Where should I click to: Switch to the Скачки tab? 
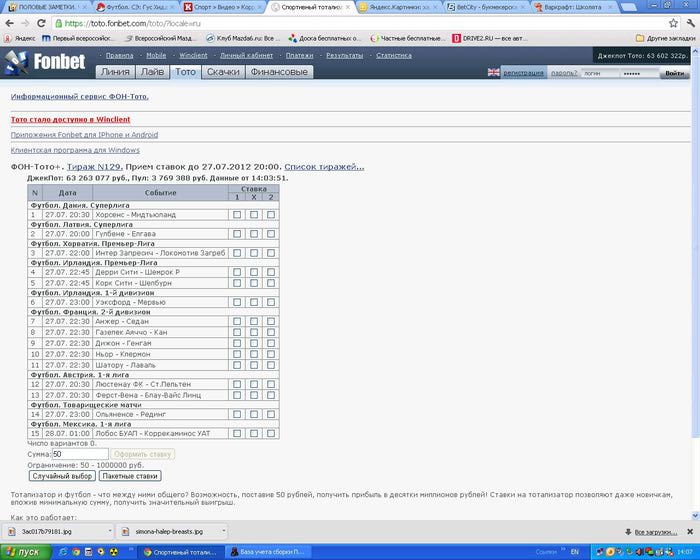(223, 72)
